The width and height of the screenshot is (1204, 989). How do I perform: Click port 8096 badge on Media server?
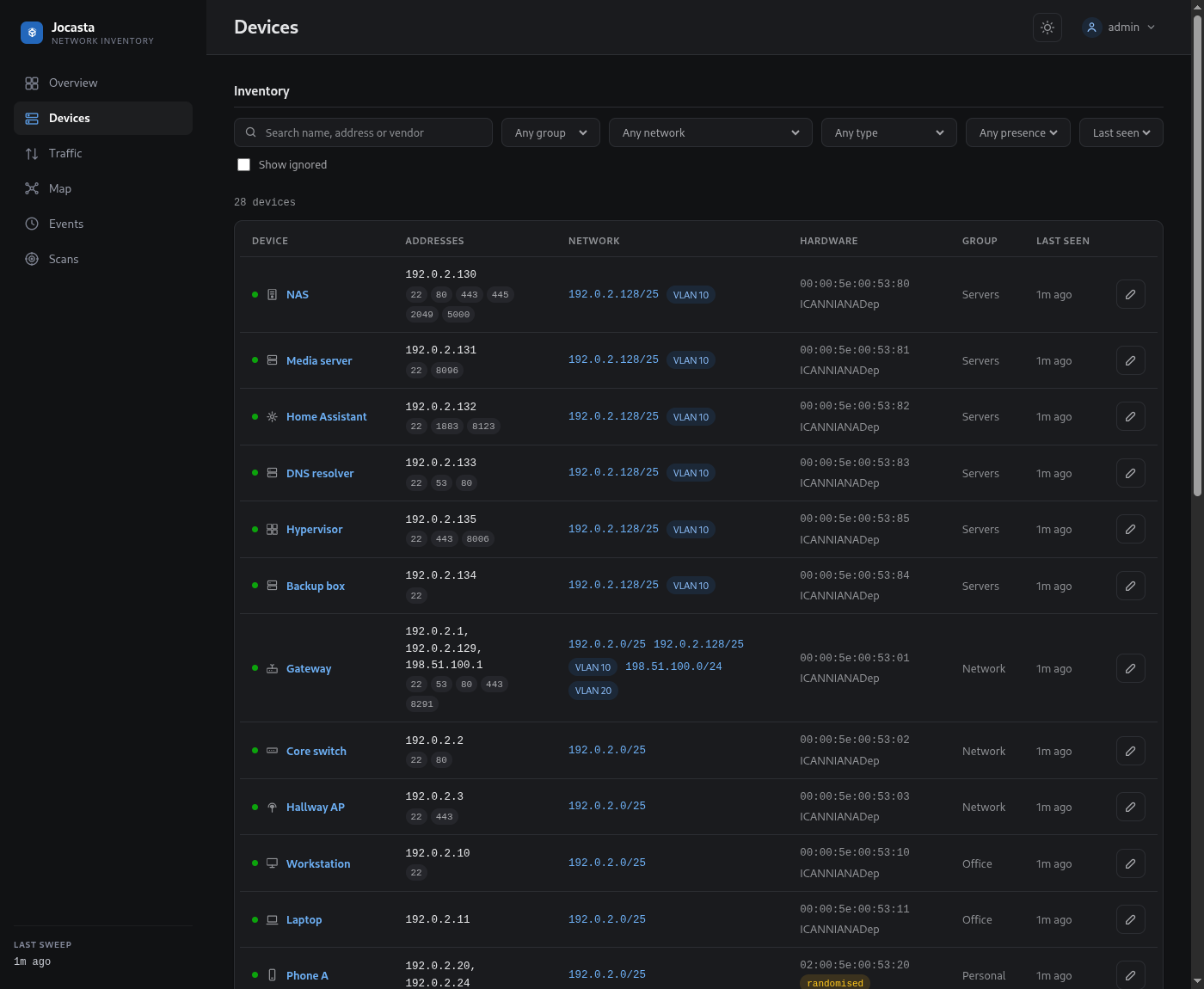point(447,371)
